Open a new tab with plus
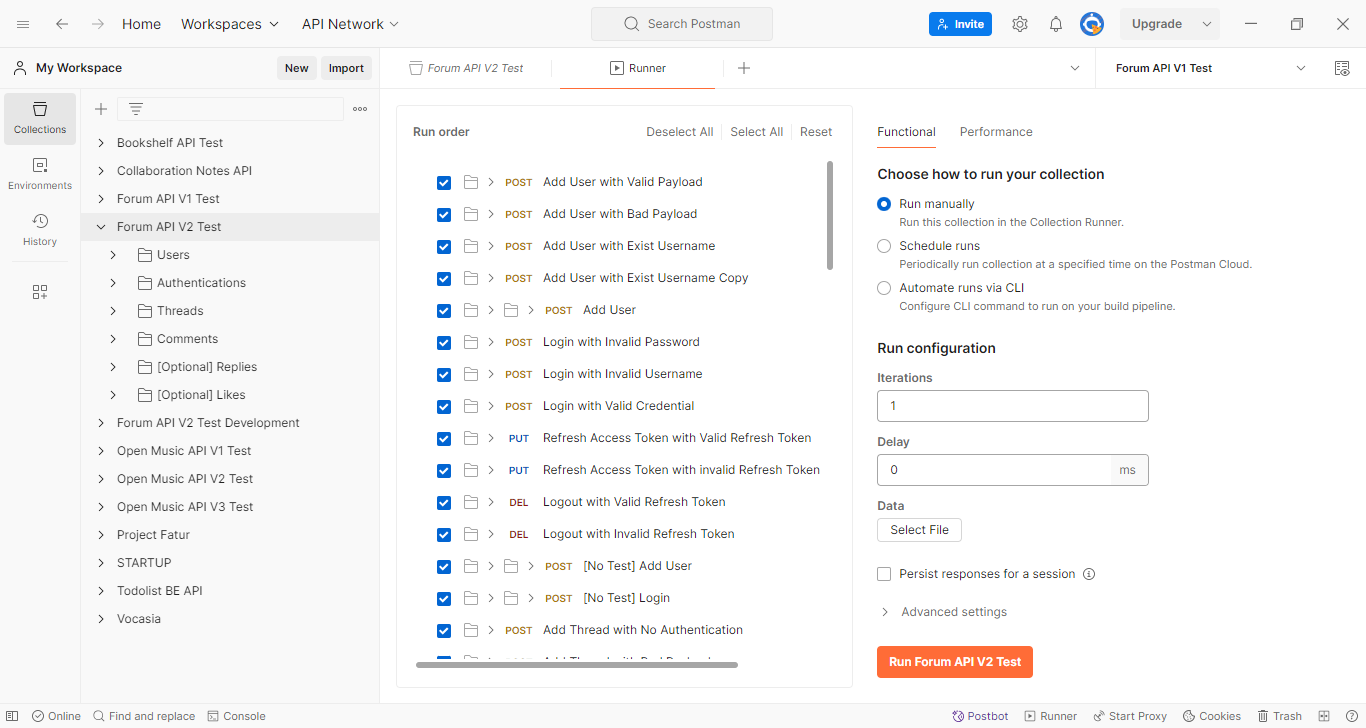This screenshot has width=1366, height=728. tap(744, 68)
